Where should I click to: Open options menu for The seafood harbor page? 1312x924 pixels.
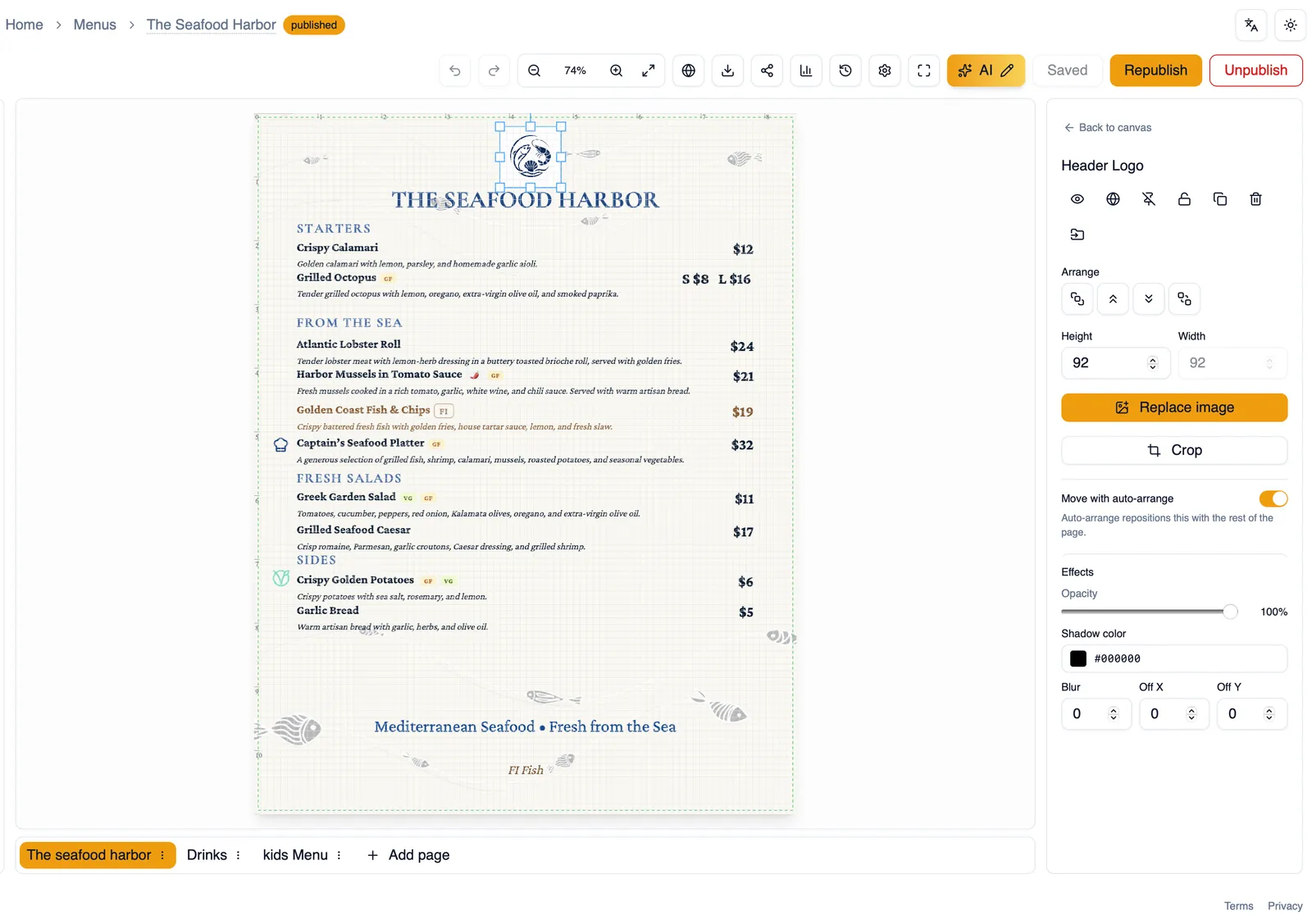coord(162,855)
